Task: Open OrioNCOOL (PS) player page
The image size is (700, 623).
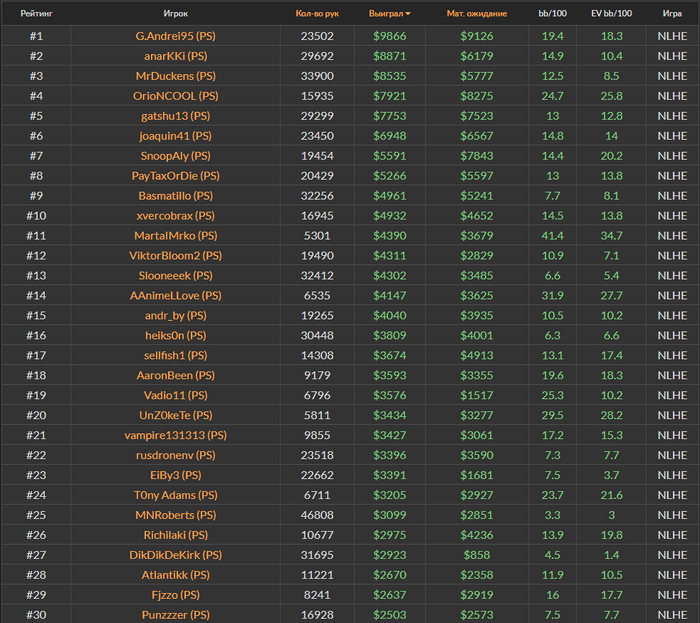Action: click(175, 96)
